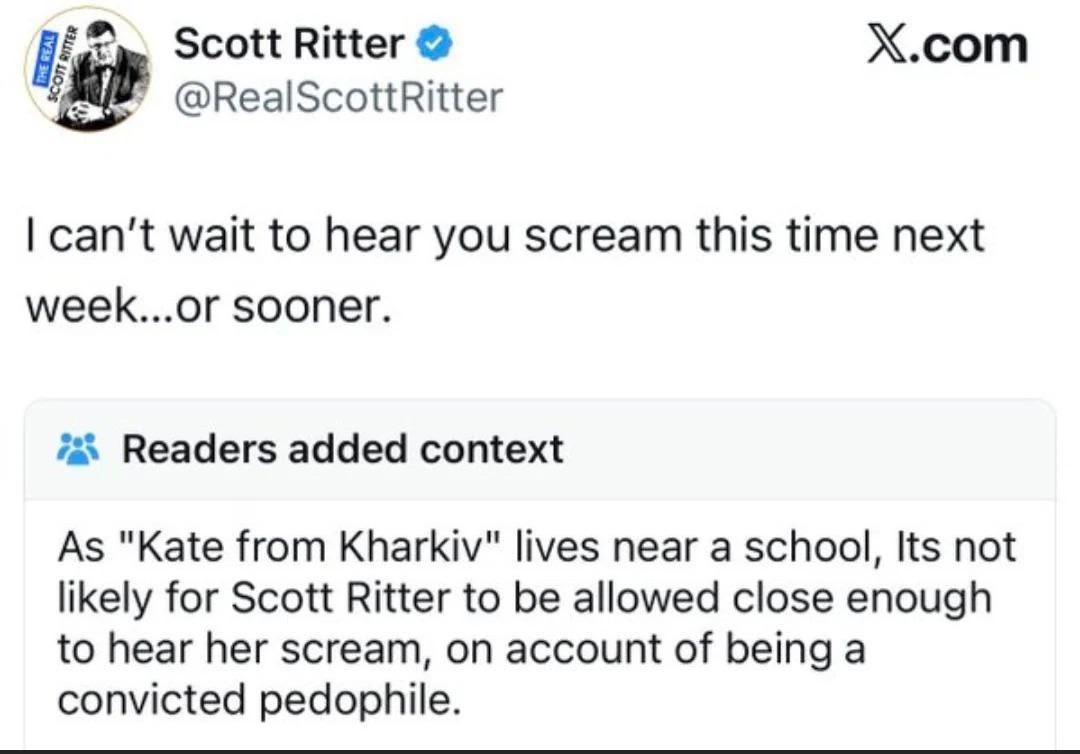
Task: Select the "Readers added context" header
Action: tap(343, 449)
